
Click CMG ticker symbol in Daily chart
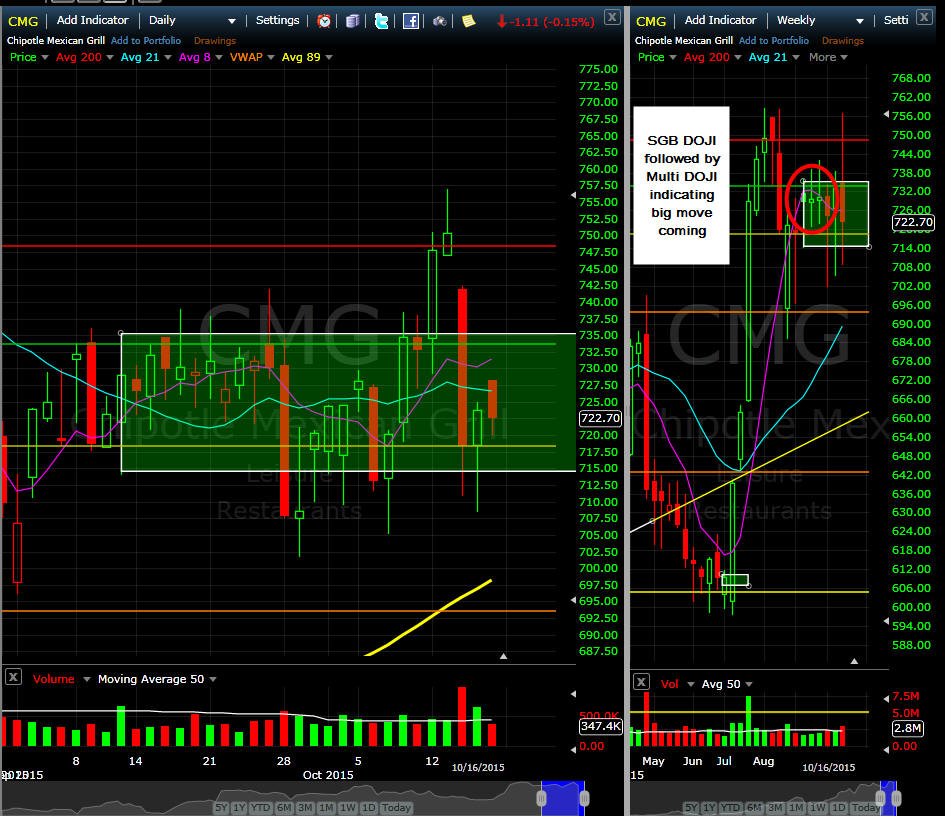click(x=23, y=21)
